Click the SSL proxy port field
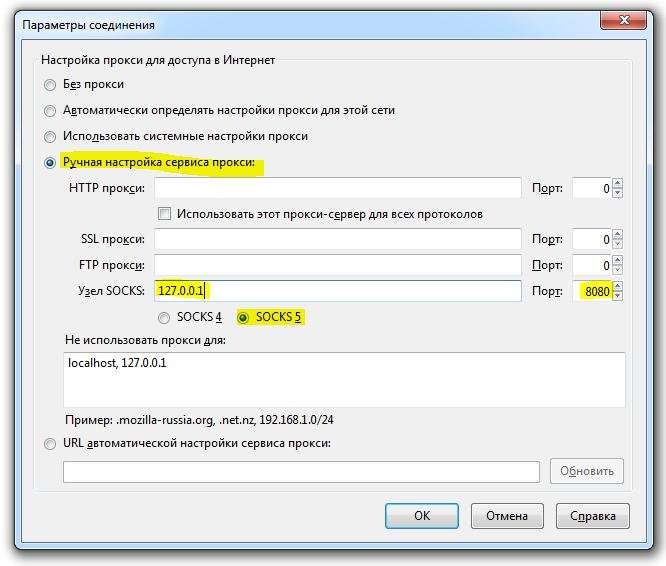 [592, 239]
